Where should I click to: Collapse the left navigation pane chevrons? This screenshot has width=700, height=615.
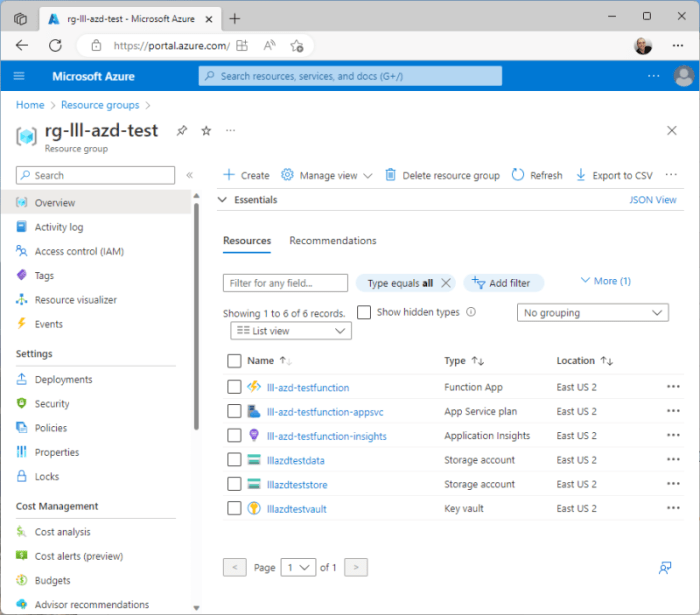pyautogui.click(x=189, y=175)
